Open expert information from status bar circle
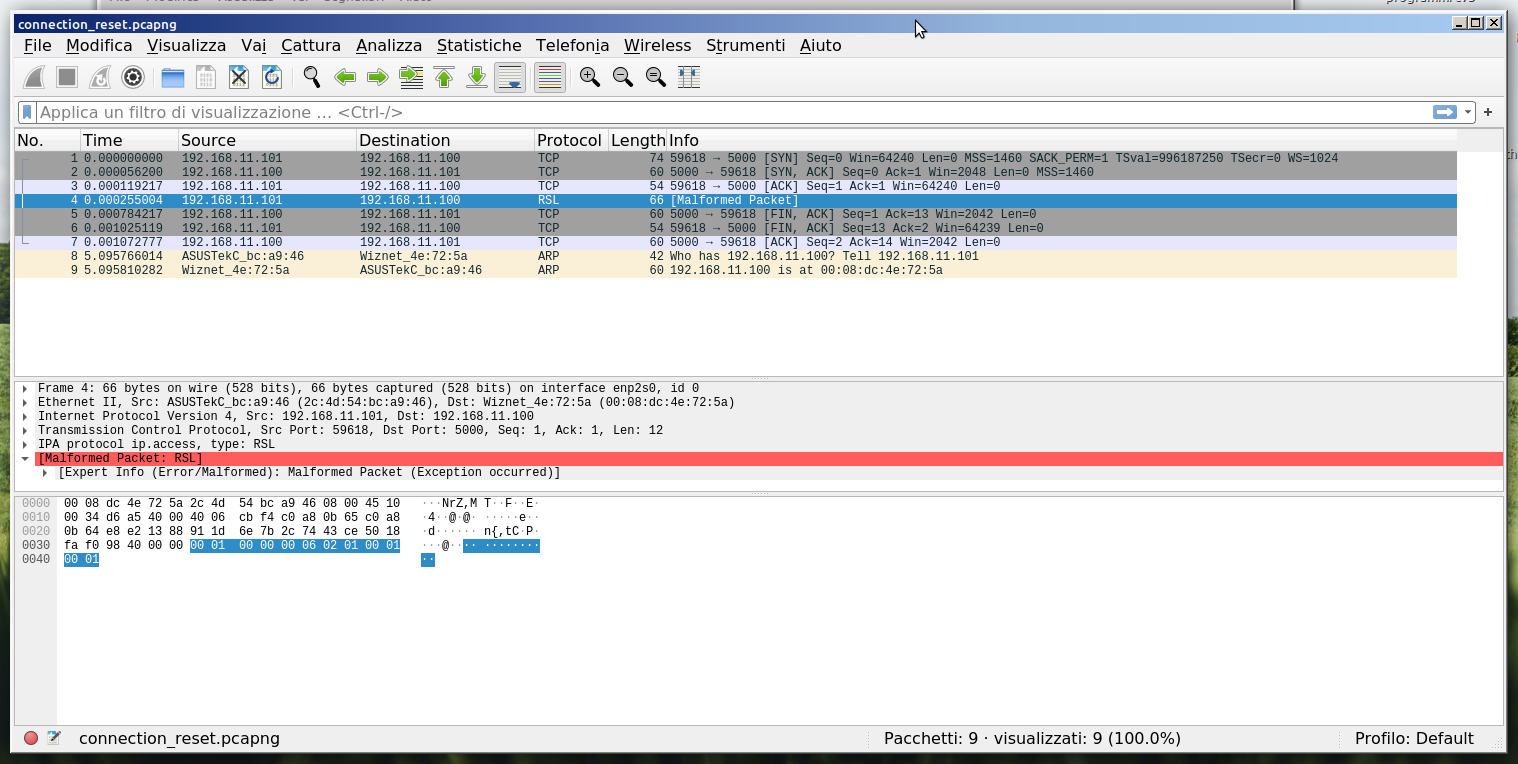This screenshot has height=764, width=1518. pyautogui.click(x=31, y=738)
